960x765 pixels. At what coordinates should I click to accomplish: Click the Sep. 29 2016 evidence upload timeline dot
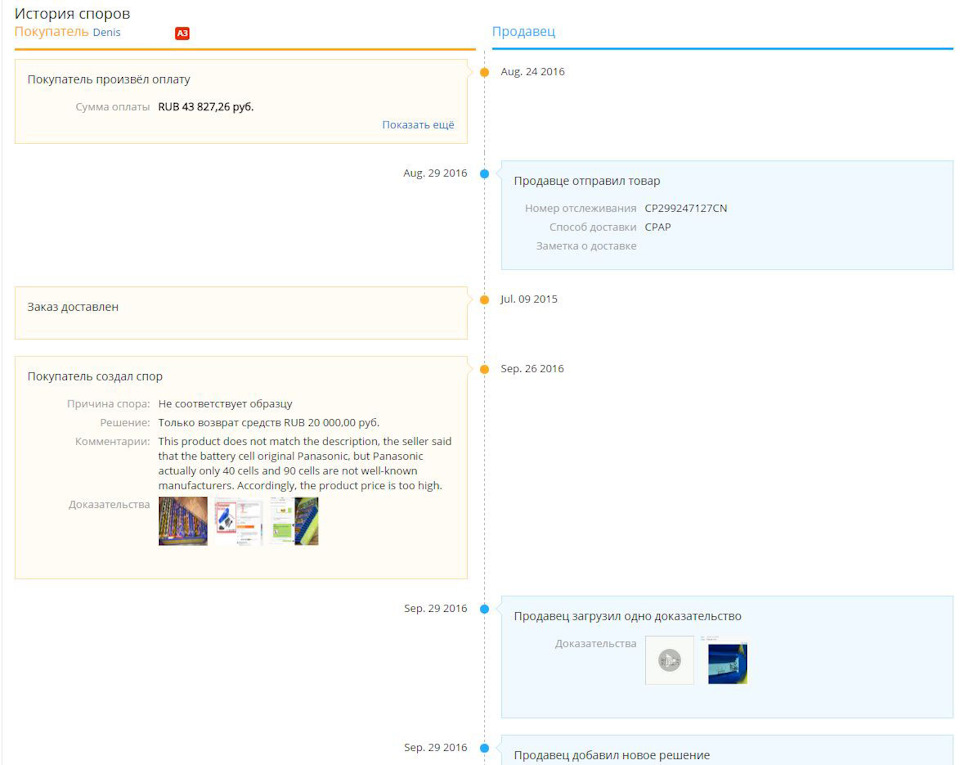point(484,609)
